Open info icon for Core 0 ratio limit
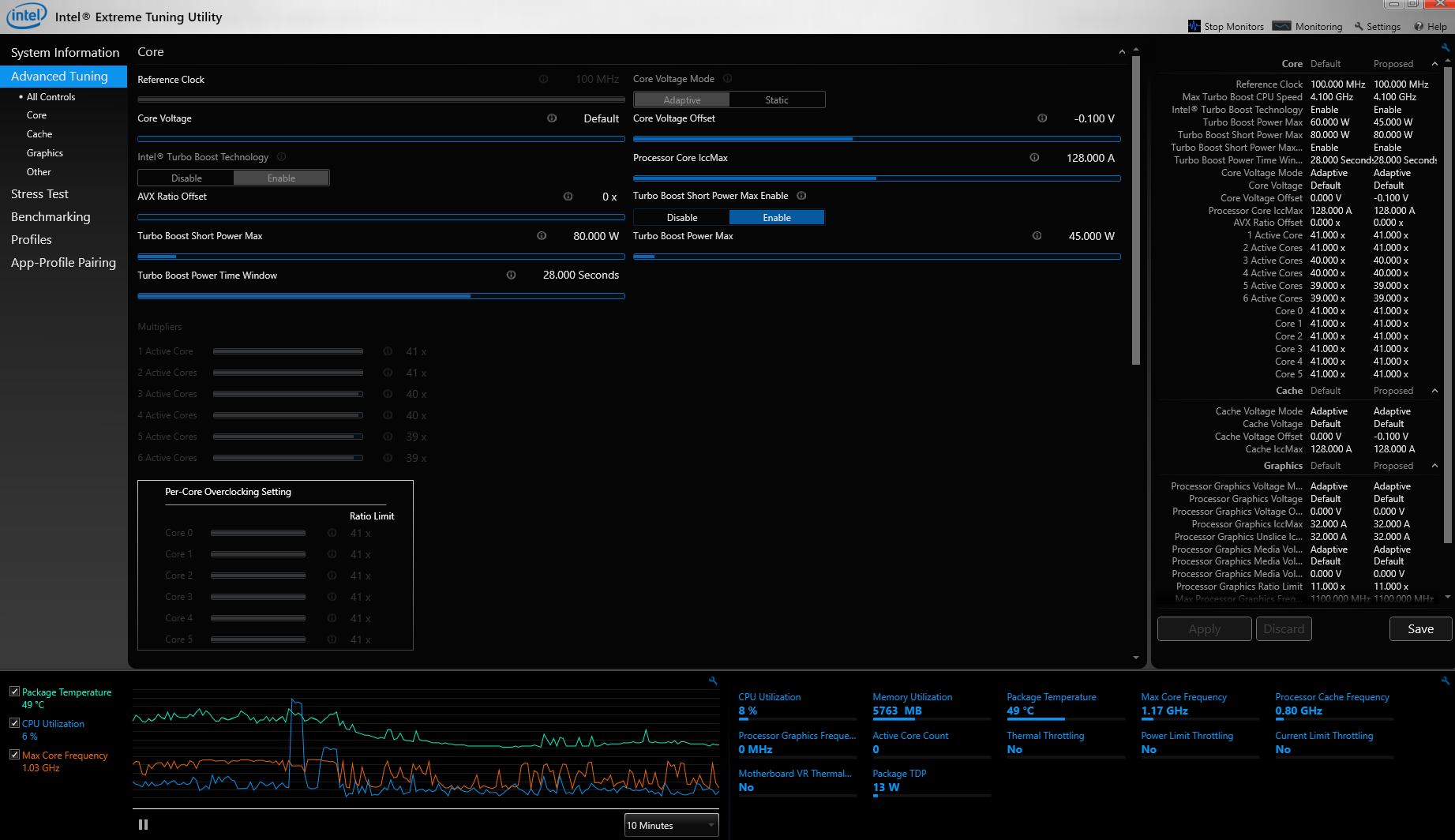 click(332, 533)
